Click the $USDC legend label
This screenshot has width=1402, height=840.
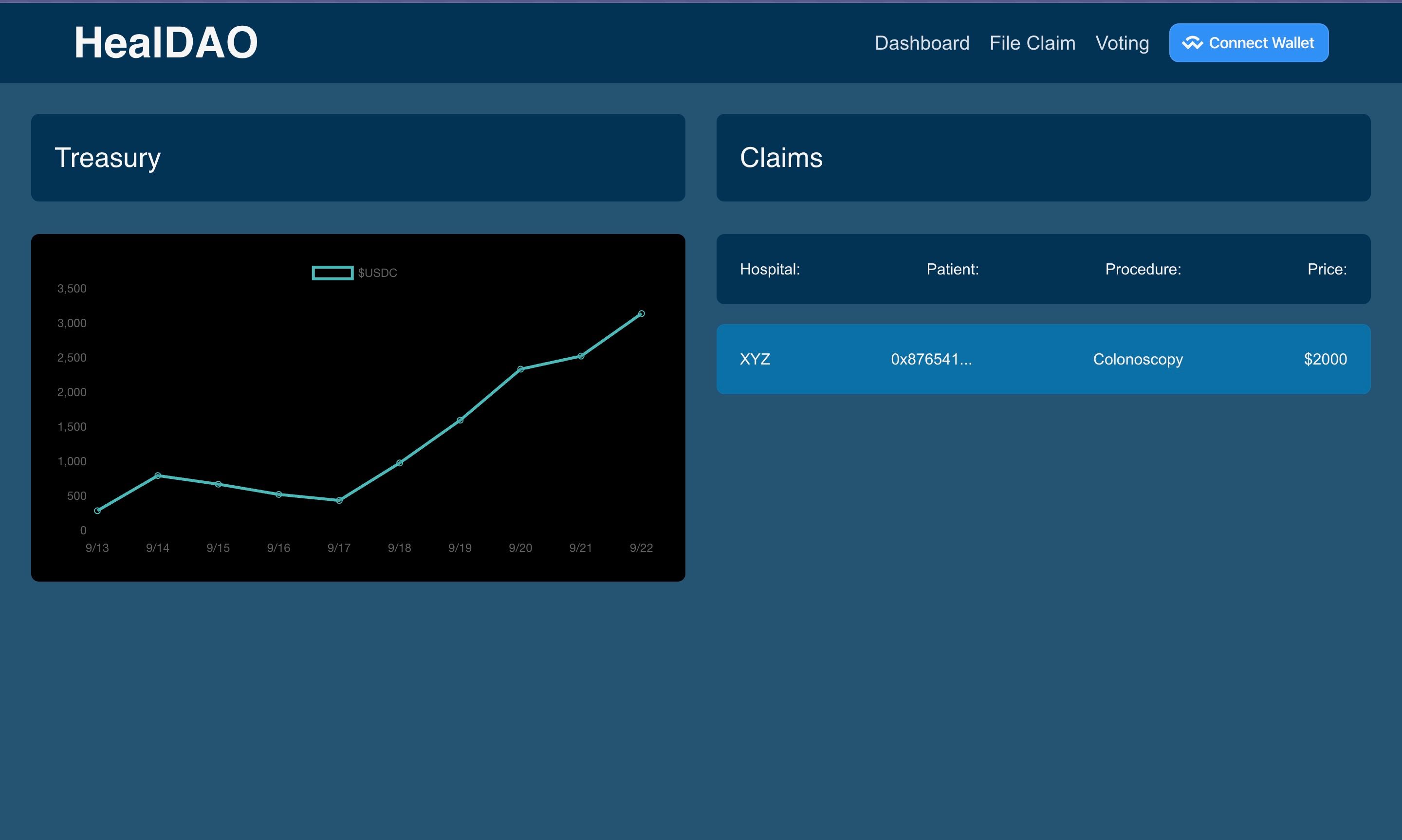click(377, 273)
